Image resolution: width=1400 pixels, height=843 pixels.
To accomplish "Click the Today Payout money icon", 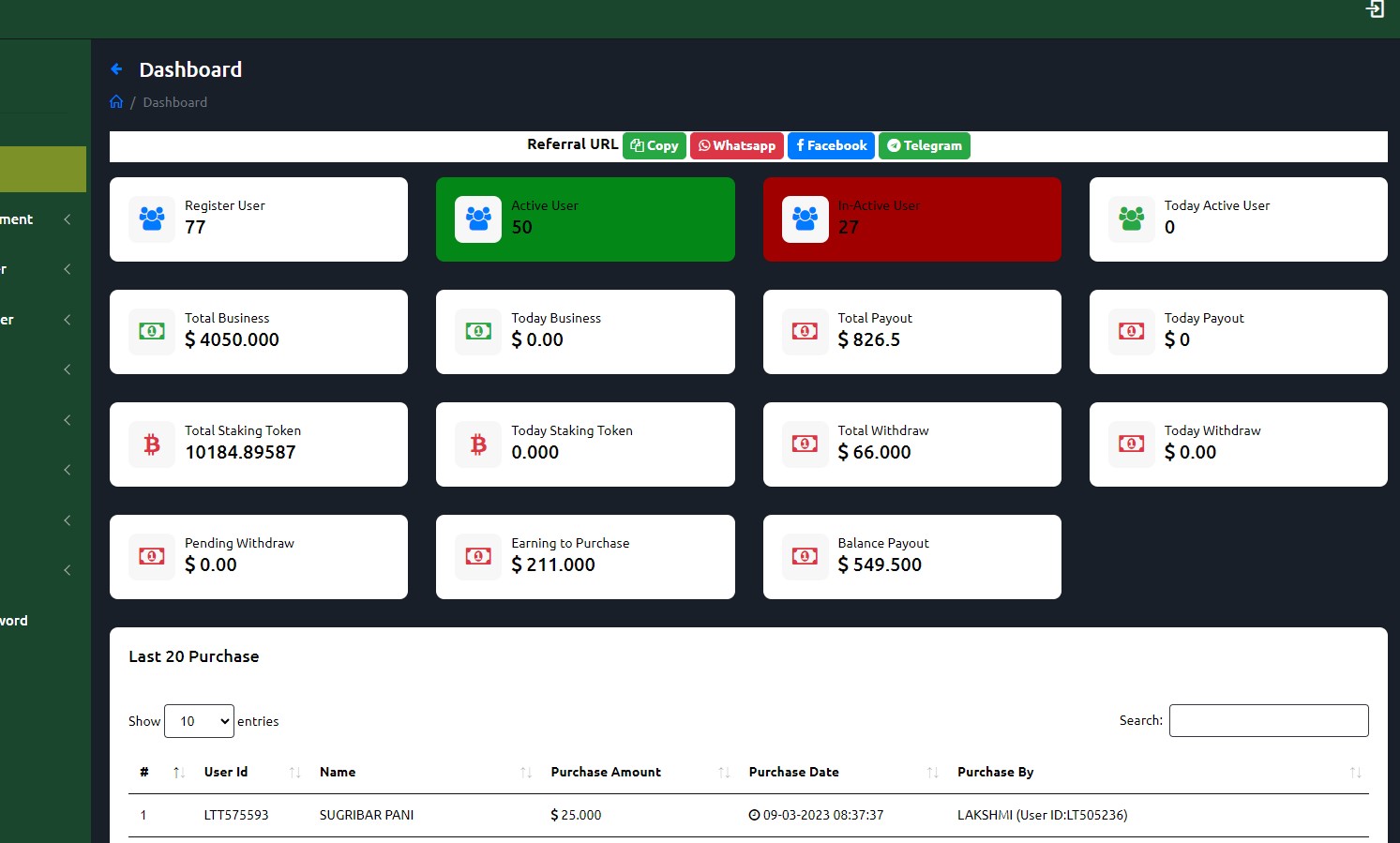I will (x=1132, y=332).
